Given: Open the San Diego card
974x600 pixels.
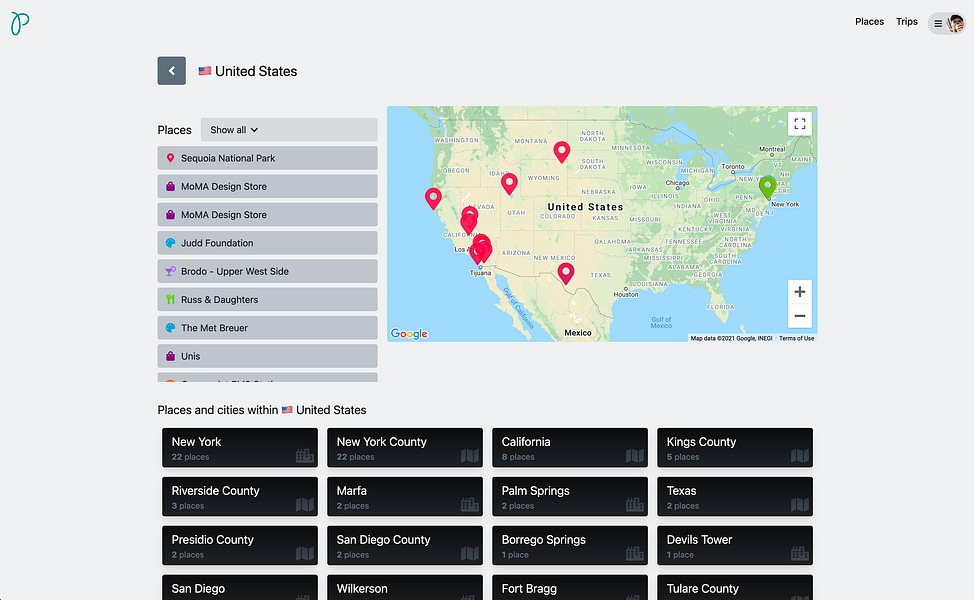Looking at the screenshot, I should (x=240, y=588).
